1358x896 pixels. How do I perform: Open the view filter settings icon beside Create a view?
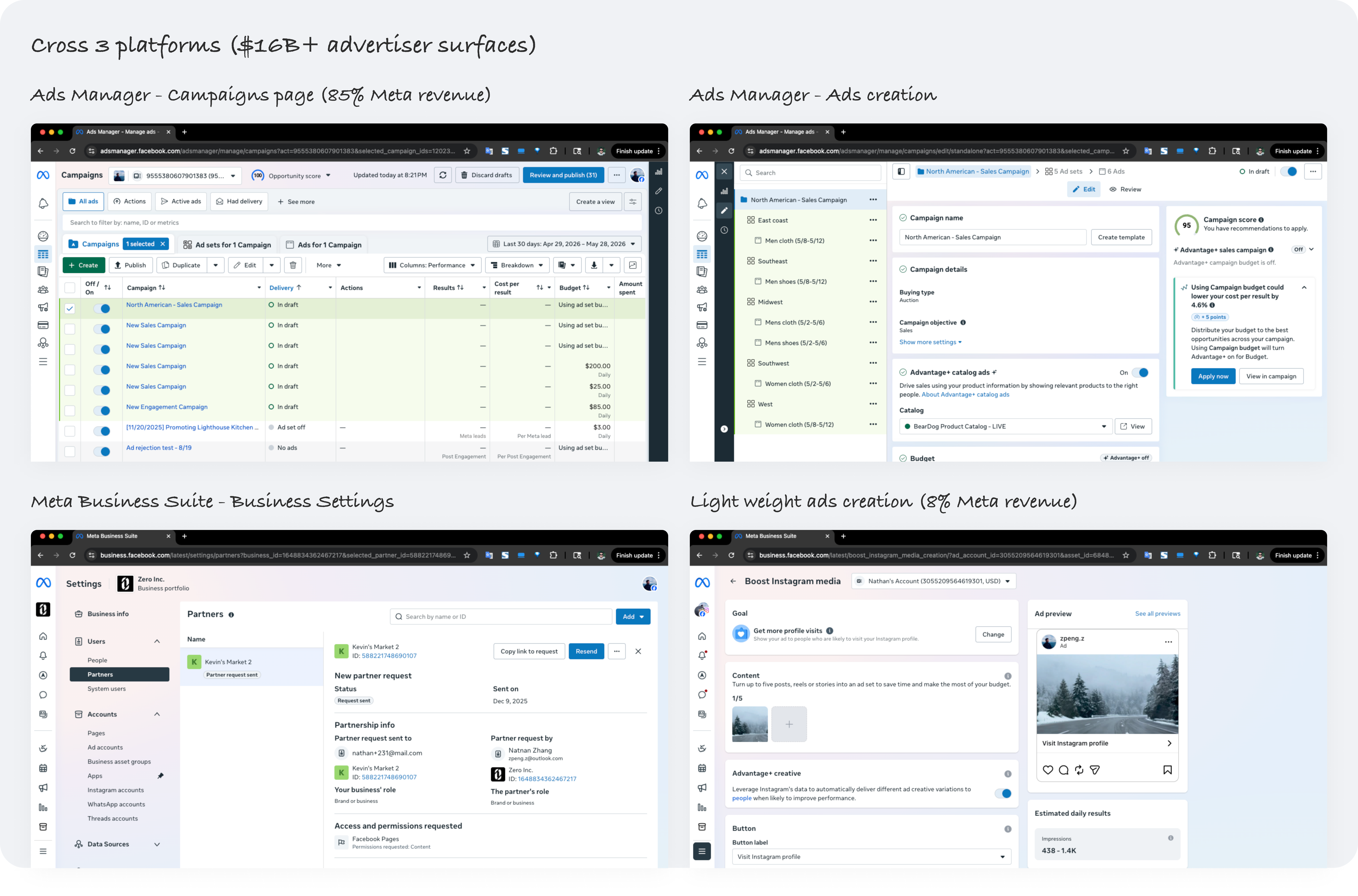633,202
